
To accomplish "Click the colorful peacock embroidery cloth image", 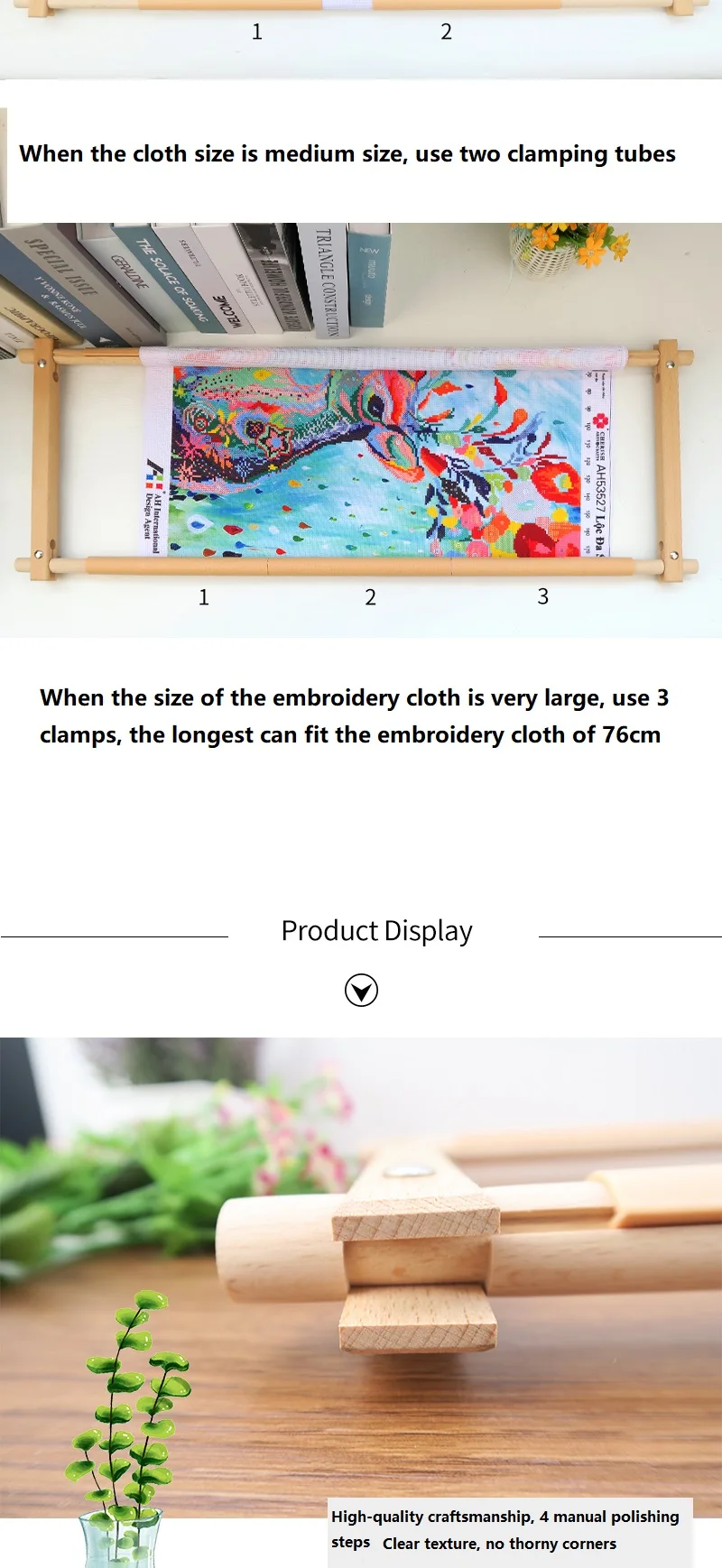I will [375, 461].
